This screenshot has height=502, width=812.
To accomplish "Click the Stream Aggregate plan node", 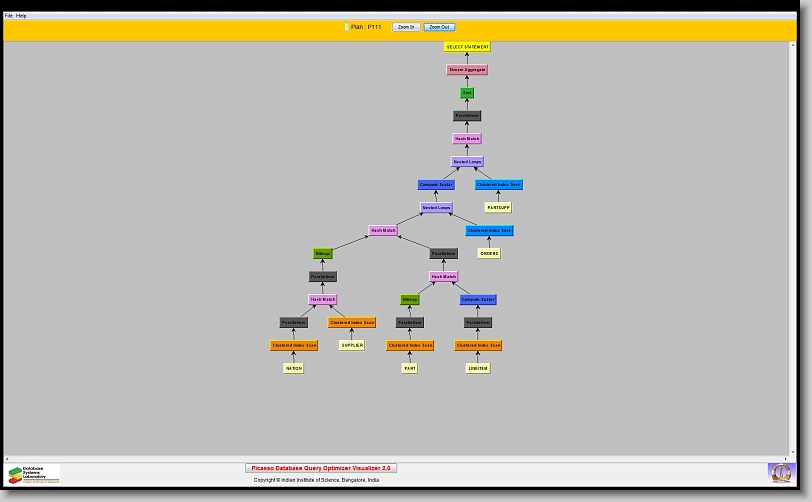I will [467, 70].
